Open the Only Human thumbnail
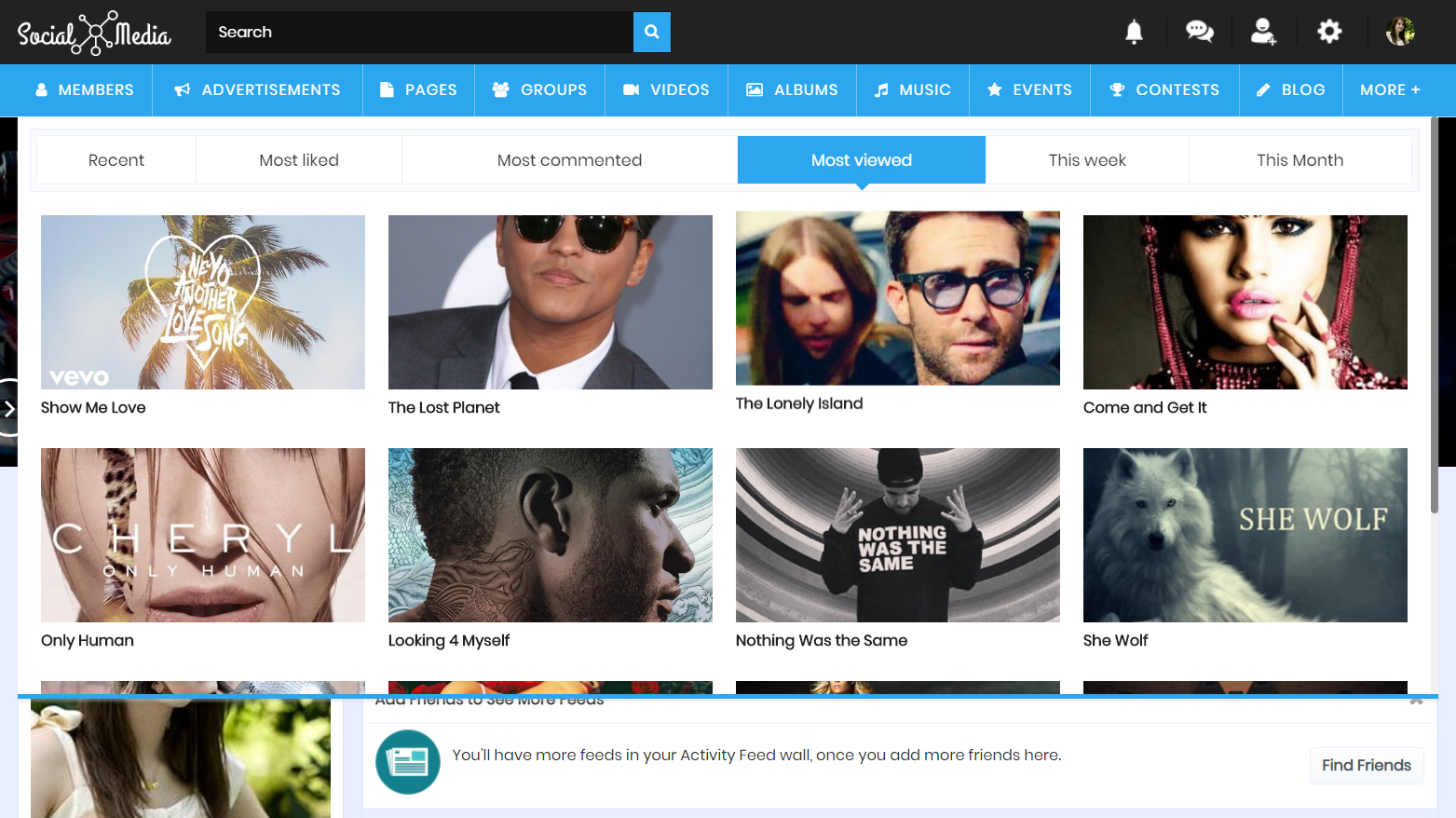The image size is (1456, 818). 203,535
